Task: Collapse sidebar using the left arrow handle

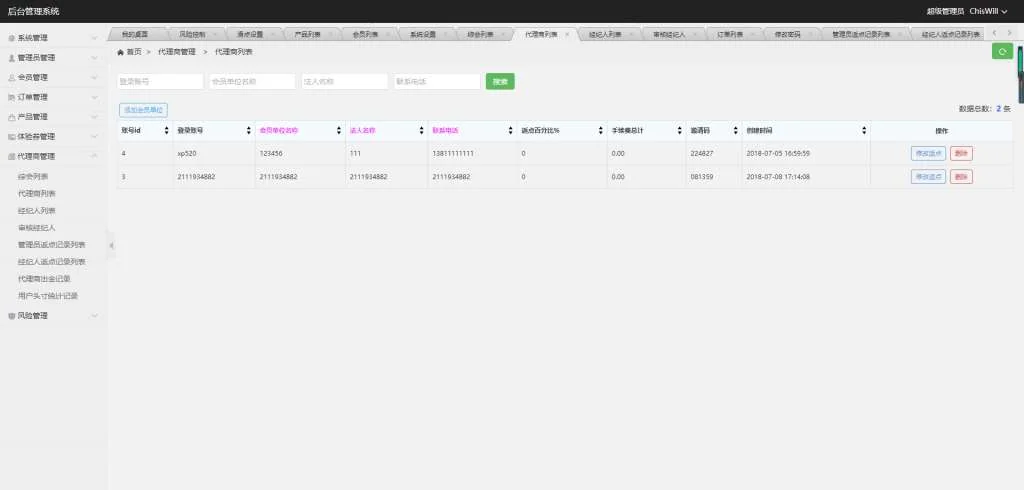Action: pos(111,245)
